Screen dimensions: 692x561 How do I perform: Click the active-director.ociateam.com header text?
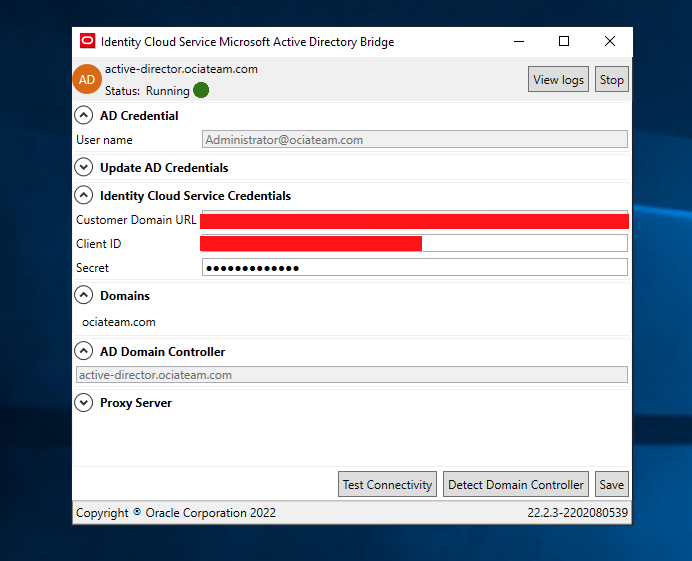click(x=181, y=69)
